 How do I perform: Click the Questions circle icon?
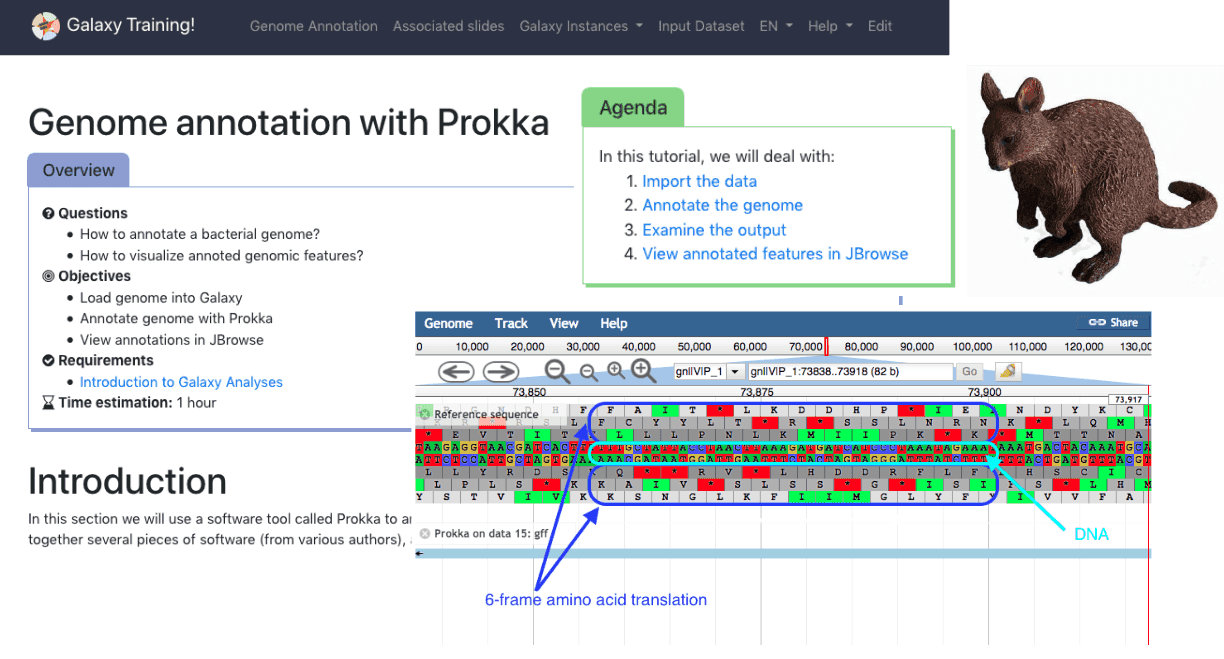[x=48, y=213]
